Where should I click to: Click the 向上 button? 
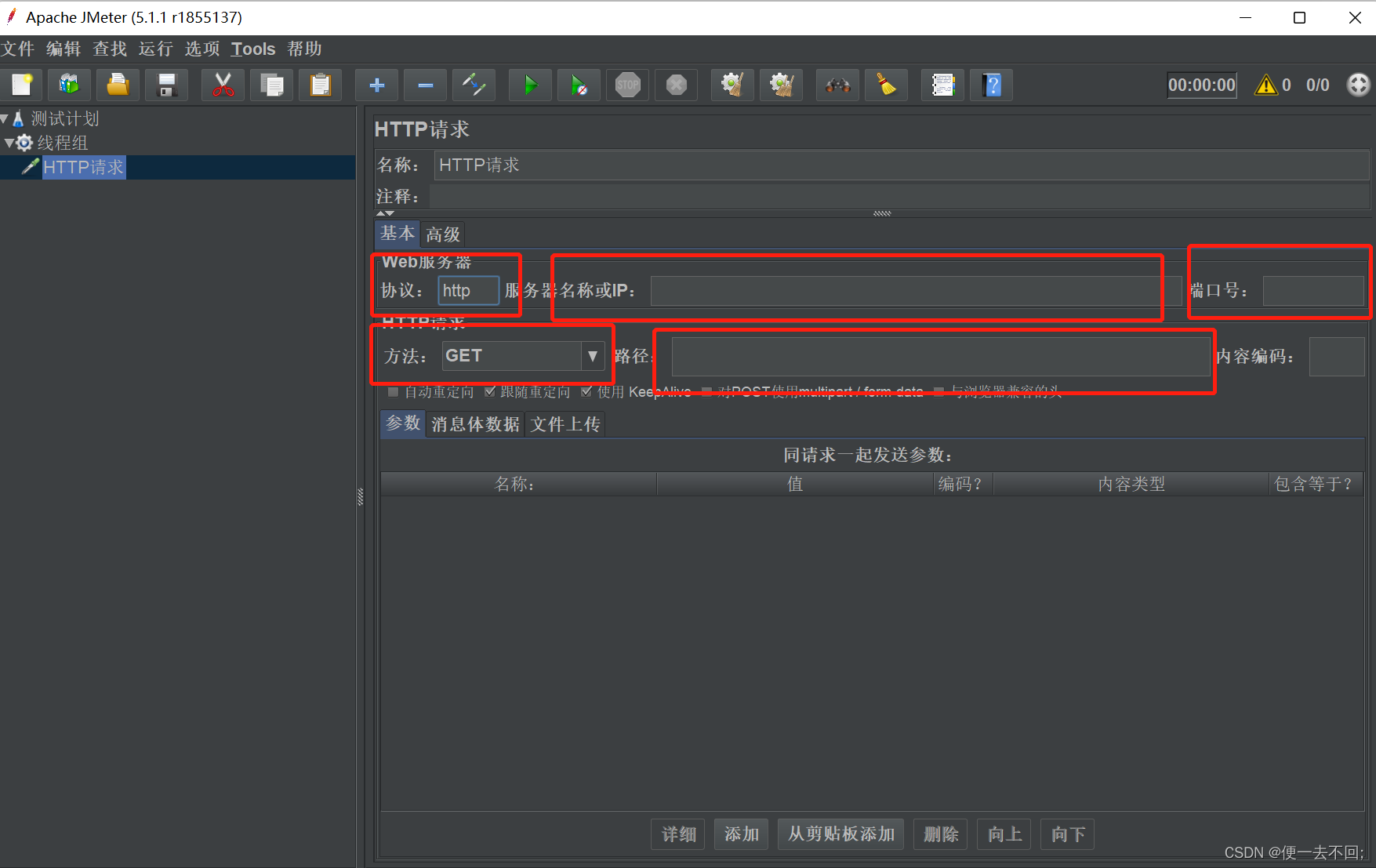point(1004,834)
